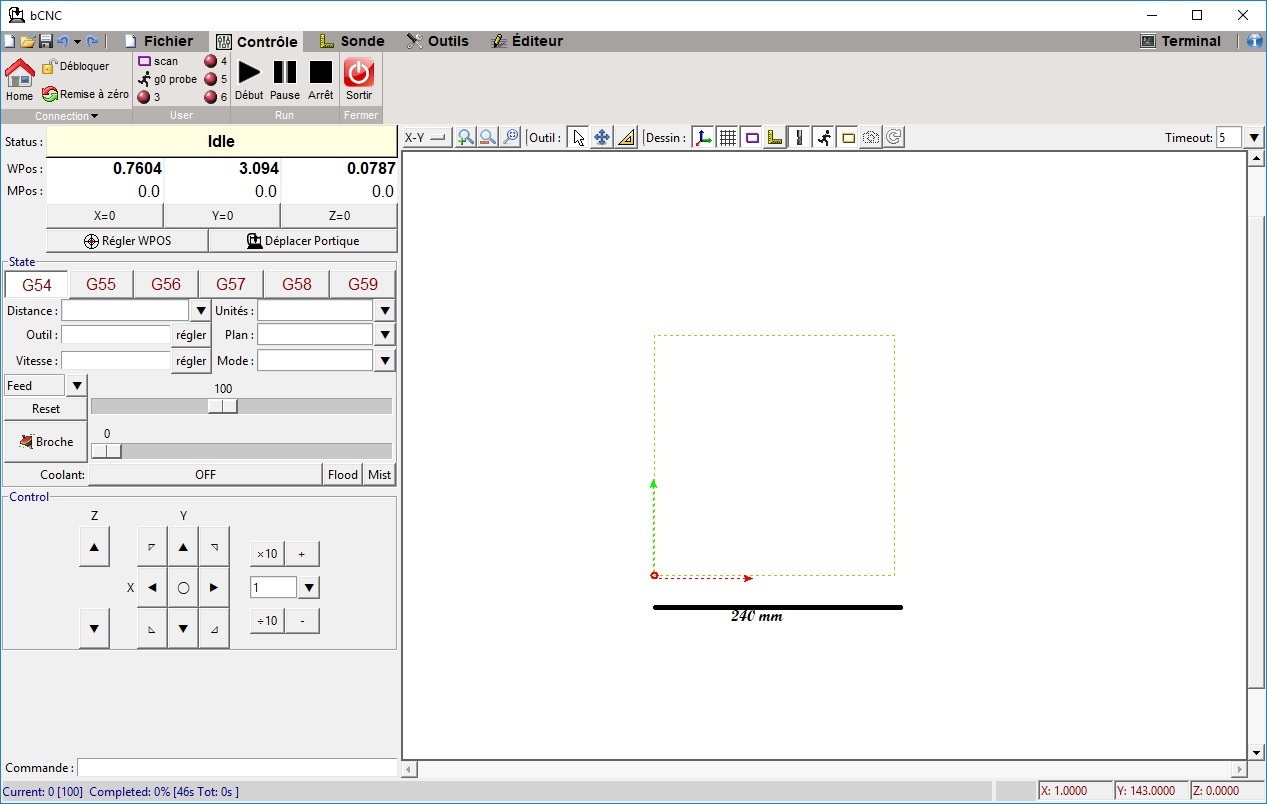Click the camera display icon

pos(871,138)
